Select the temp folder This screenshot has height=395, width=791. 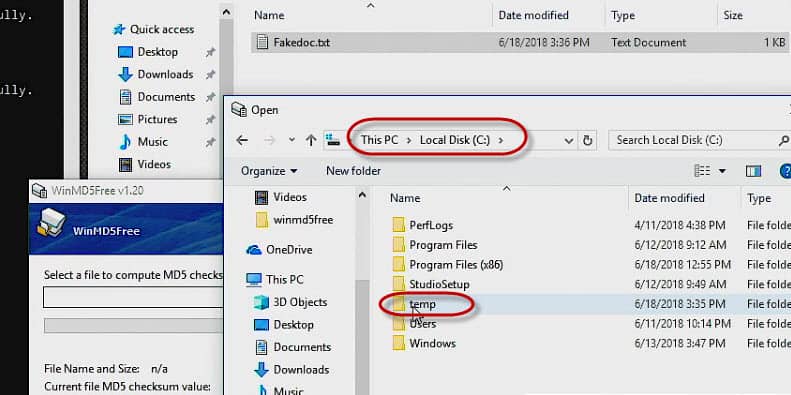pos(422,304)
